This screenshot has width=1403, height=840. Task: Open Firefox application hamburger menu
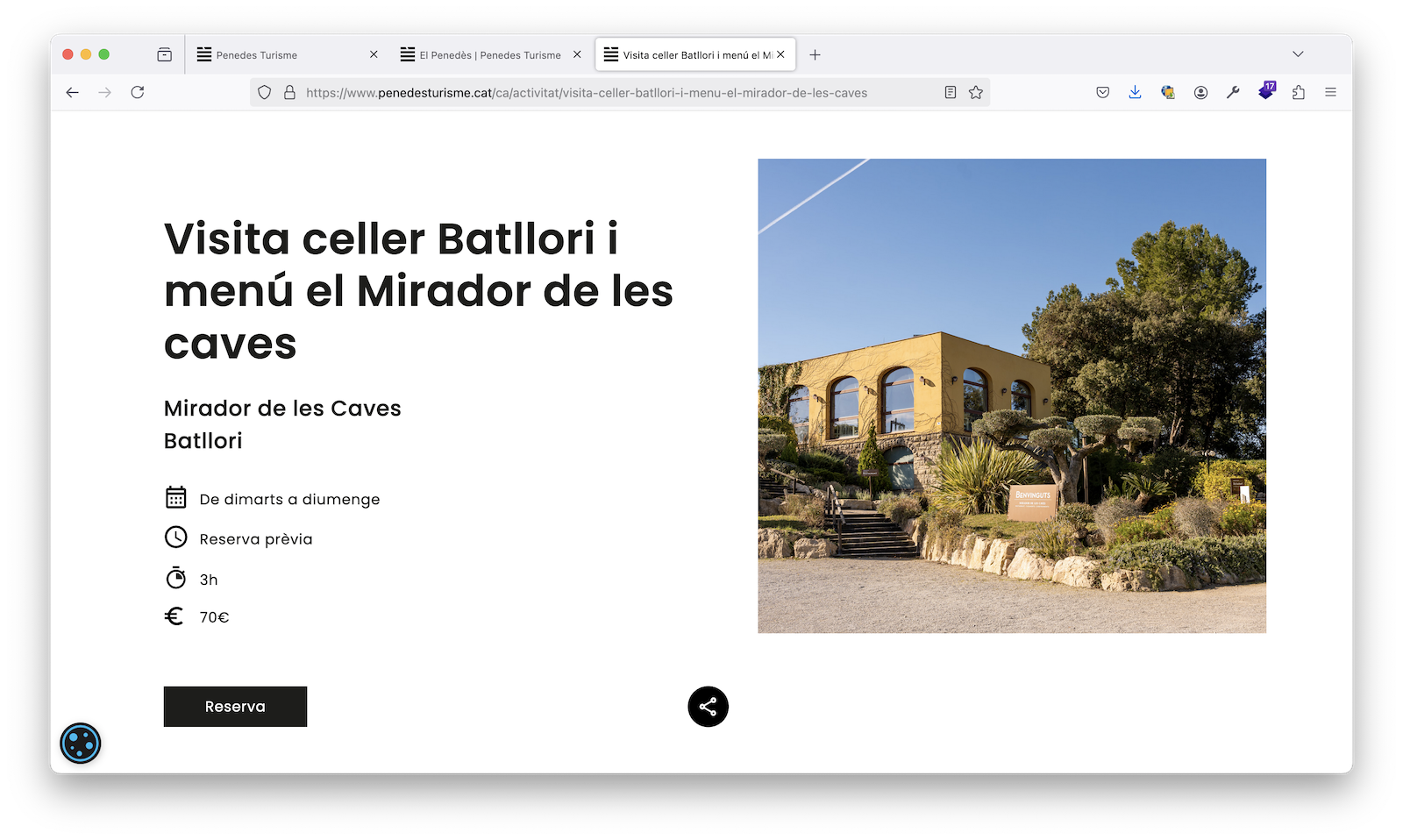point(1330,93)
